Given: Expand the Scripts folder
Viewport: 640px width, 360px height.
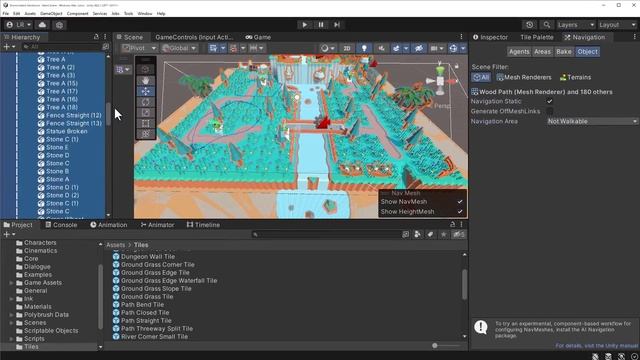Looking at the screenshot, I should [x=11, y=339].
